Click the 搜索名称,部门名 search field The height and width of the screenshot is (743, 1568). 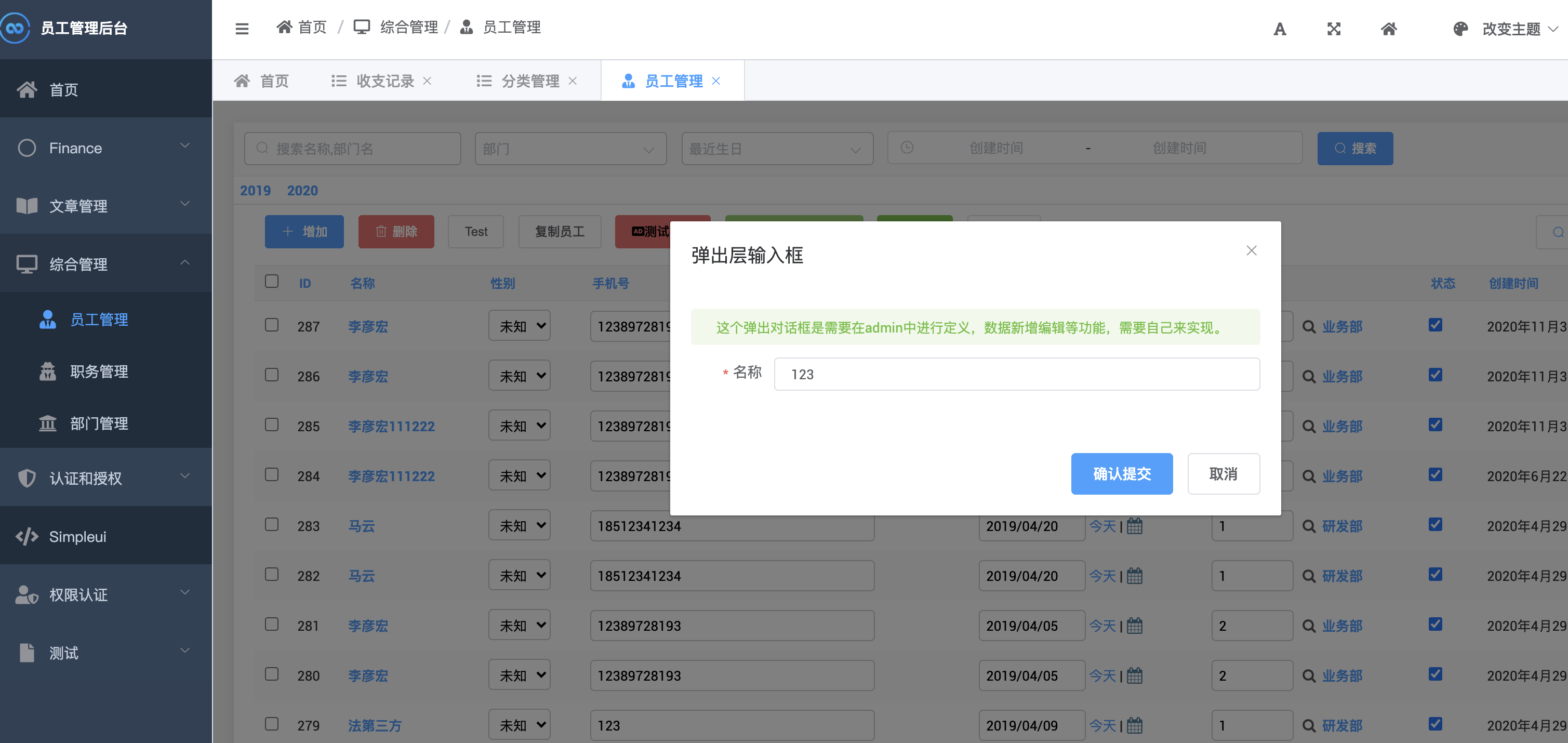click(352, 149)
